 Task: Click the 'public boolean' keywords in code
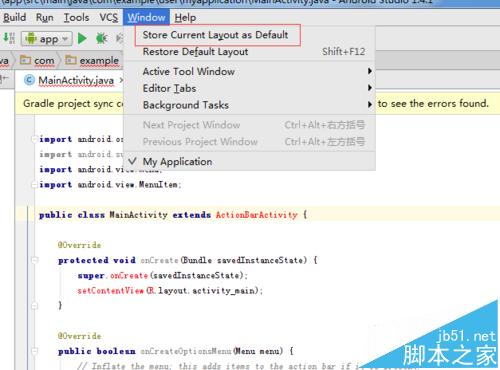pyautogui.click(x=97, y=351)
